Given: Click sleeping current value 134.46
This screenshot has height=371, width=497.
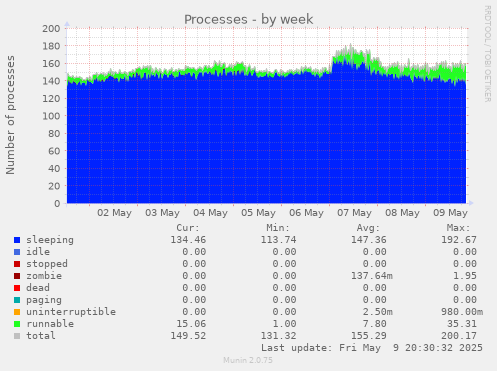Looking at the screenshot, I should 188,240.
